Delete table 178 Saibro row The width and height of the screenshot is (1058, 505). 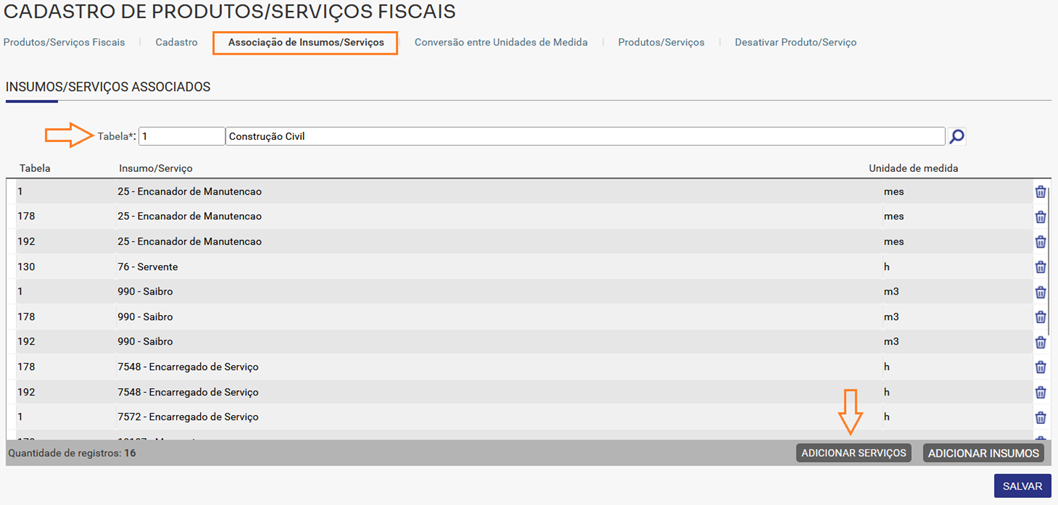1040,317
